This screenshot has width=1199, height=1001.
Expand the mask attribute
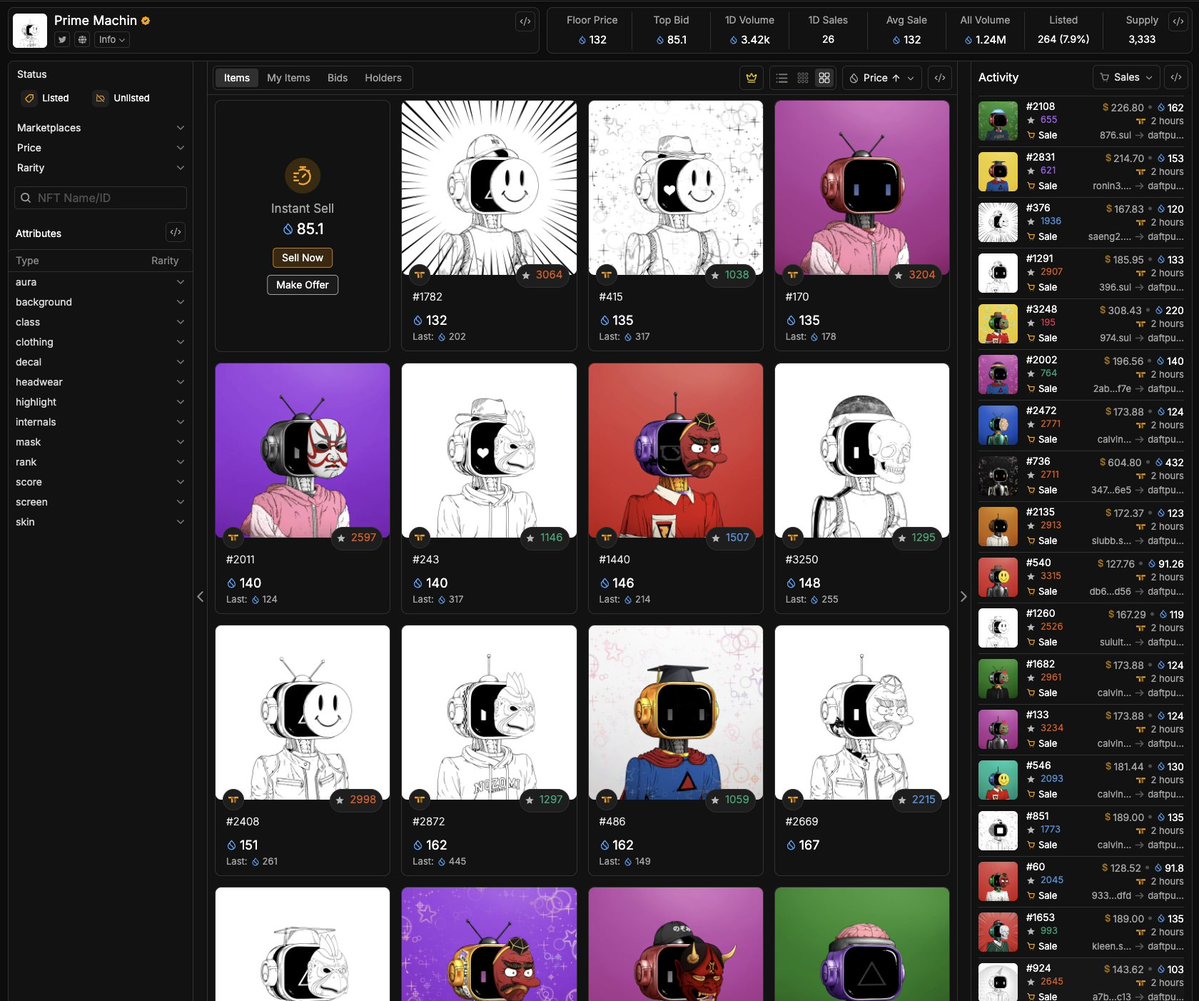coord(100,442)
